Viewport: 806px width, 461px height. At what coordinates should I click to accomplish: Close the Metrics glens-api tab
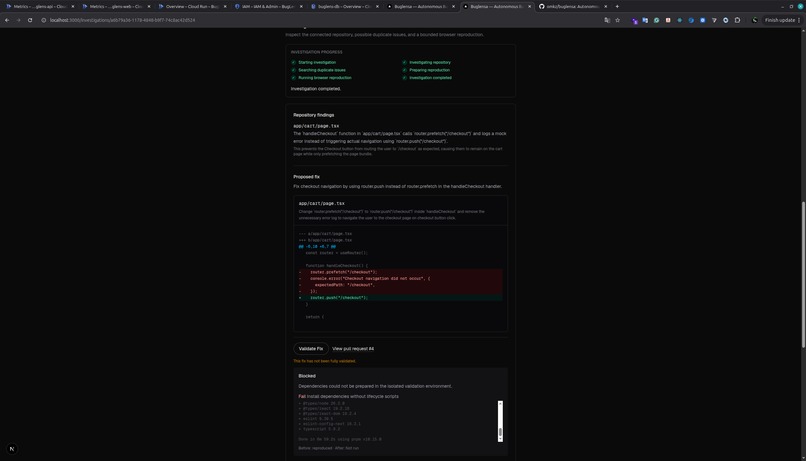72,7
